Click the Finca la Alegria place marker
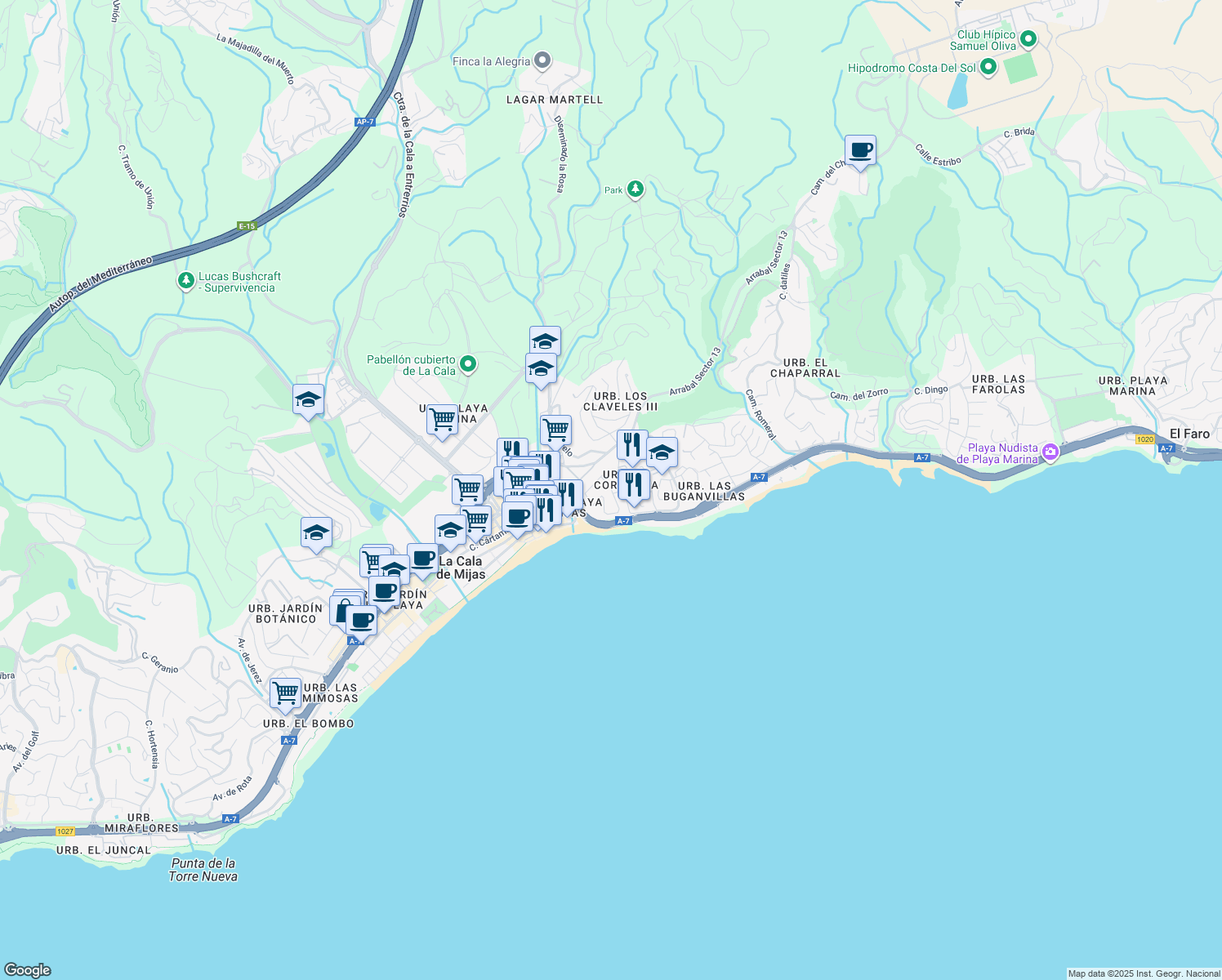The image size is (1222, 980). click(x=542, y=60)
